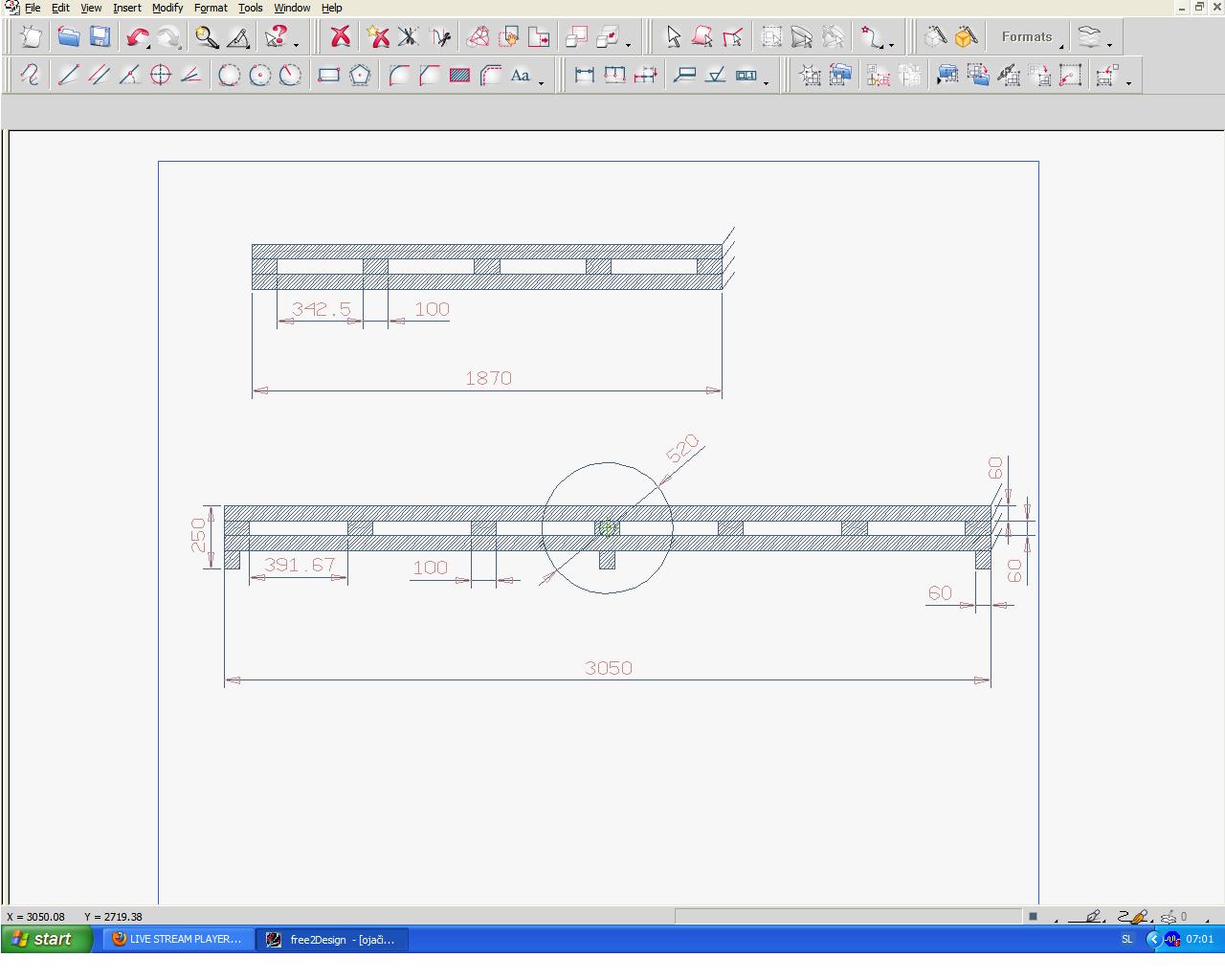Click the system tray expand arrow

coord(1153,939)
